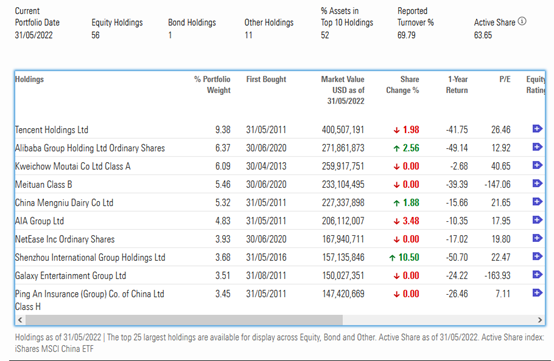
Task: Sort by % Portfolio Weight column header
Action: tap(212, 85)
